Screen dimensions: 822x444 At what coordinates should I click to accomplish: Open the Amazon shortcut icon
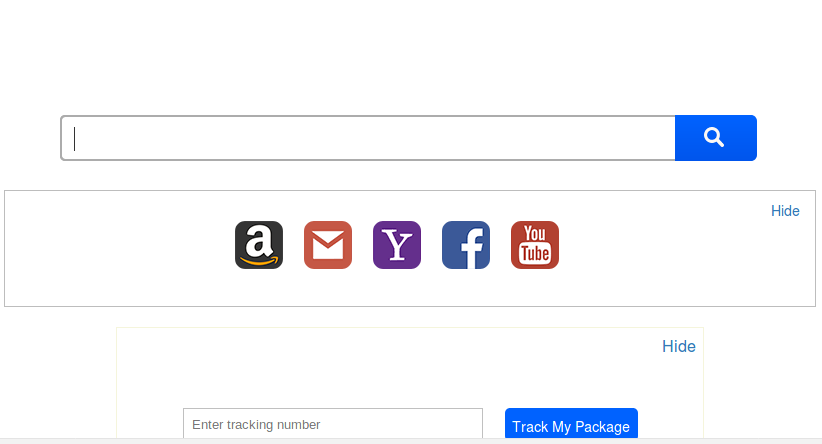[x=259, y=245]
